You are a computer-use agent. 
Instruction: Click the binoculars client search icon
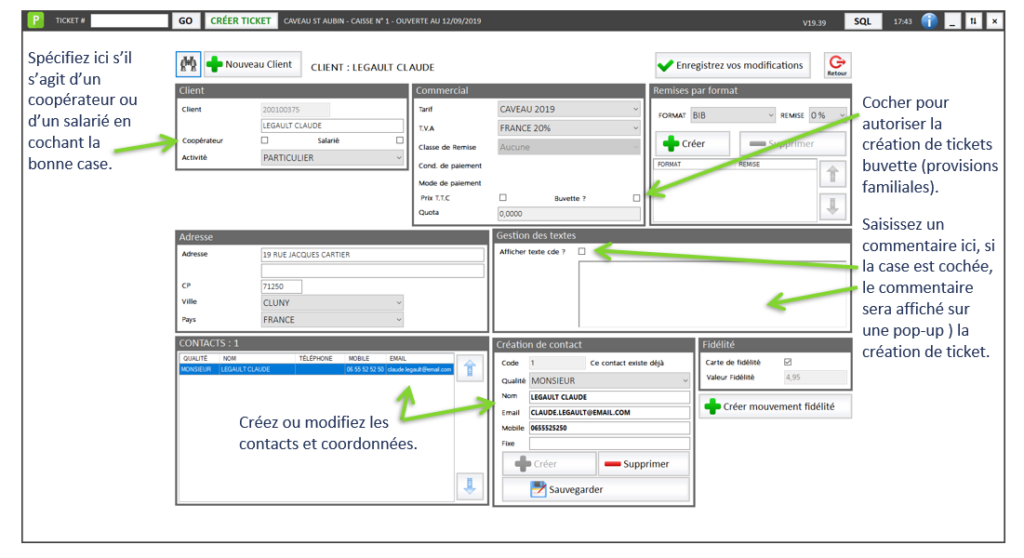click(x=189, y=64)
